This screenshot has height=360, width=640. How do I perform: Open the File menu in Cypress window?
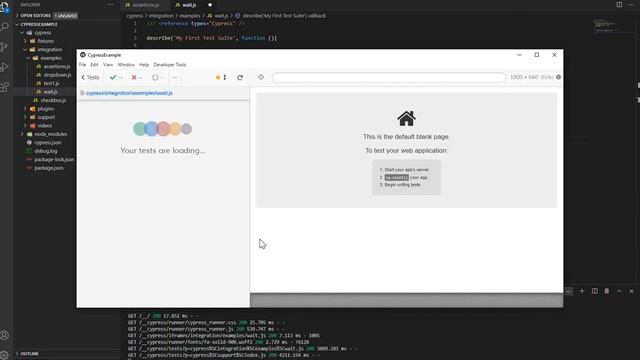[x=82, y=64]
